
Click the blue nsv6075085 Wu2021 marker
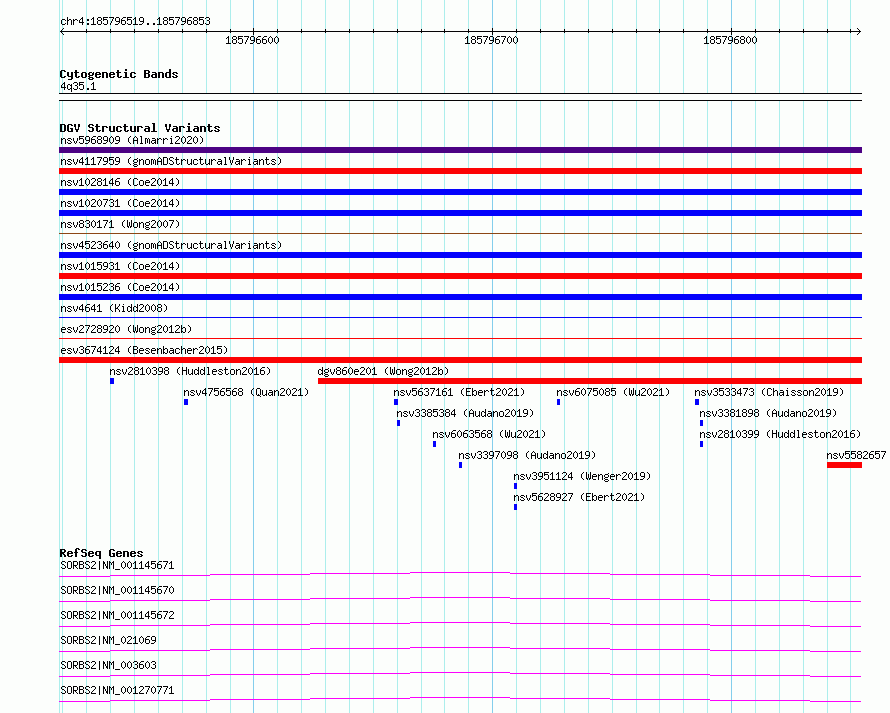pyautogui.click(x=559, y=402)
